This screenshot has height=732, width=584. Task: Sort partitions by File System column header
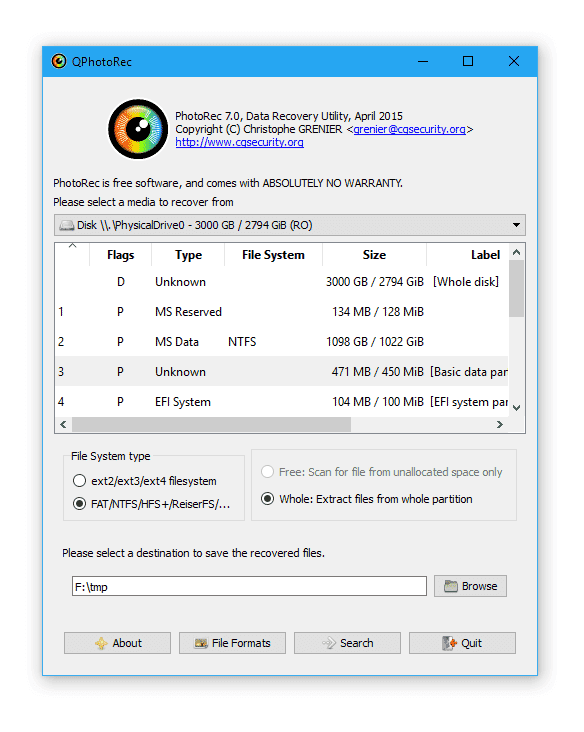pyautogui.click(x=273, y=255)
